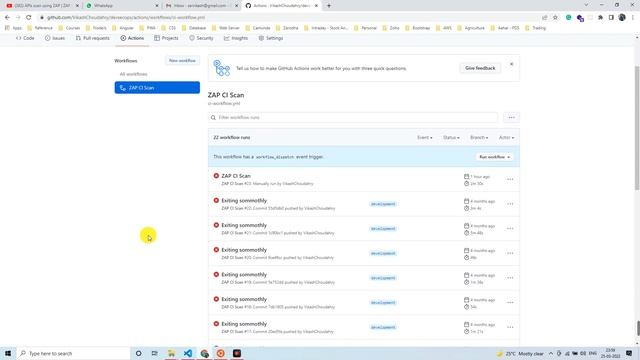Open Exiting smoothly run #20

coord(244,250)
